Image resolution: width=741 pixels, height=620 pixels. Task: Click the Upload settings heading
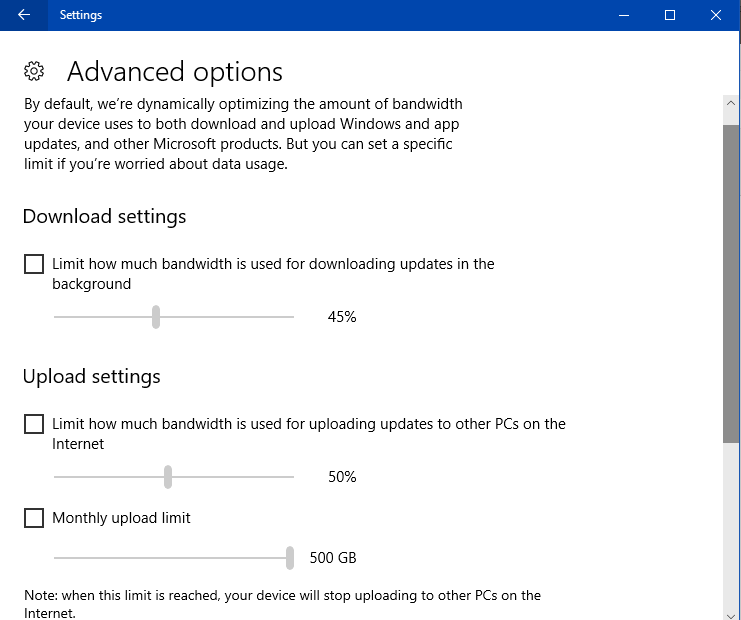tap(92, 377)
